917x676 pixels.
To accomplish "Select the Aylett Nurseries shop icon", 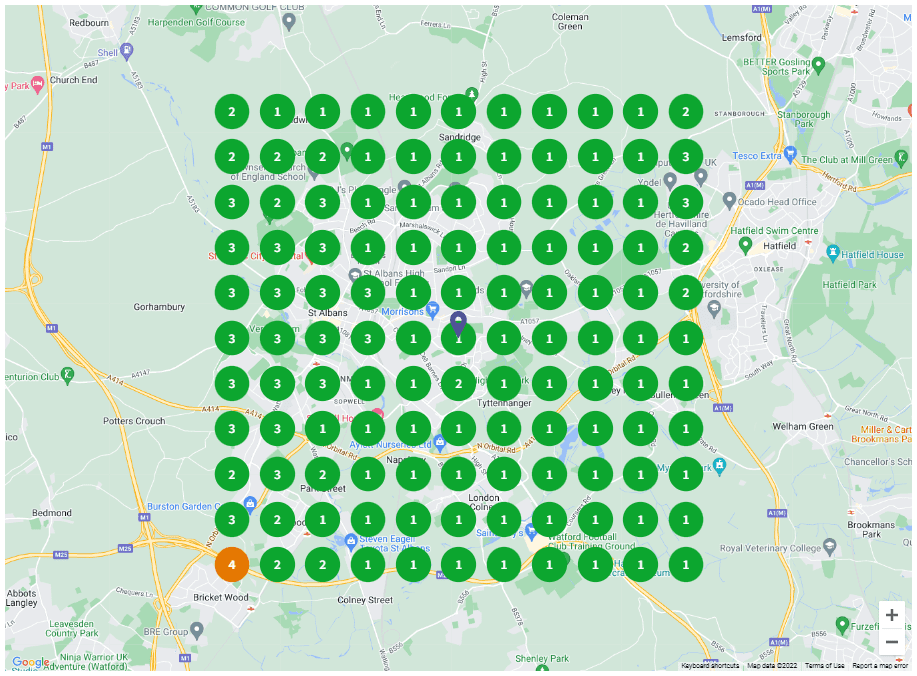I will (x=440, y=443).
